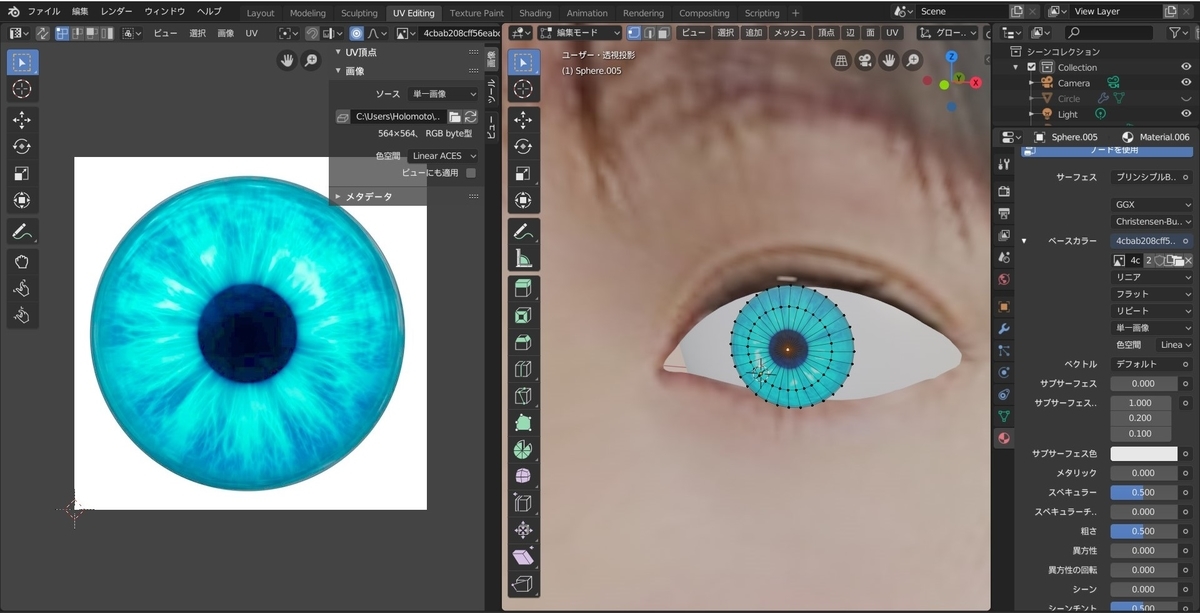The height and width of the screenshot is (613, 1200).
Task: Select the move tool in UV editor toolbar
Action: pos(22,120)
